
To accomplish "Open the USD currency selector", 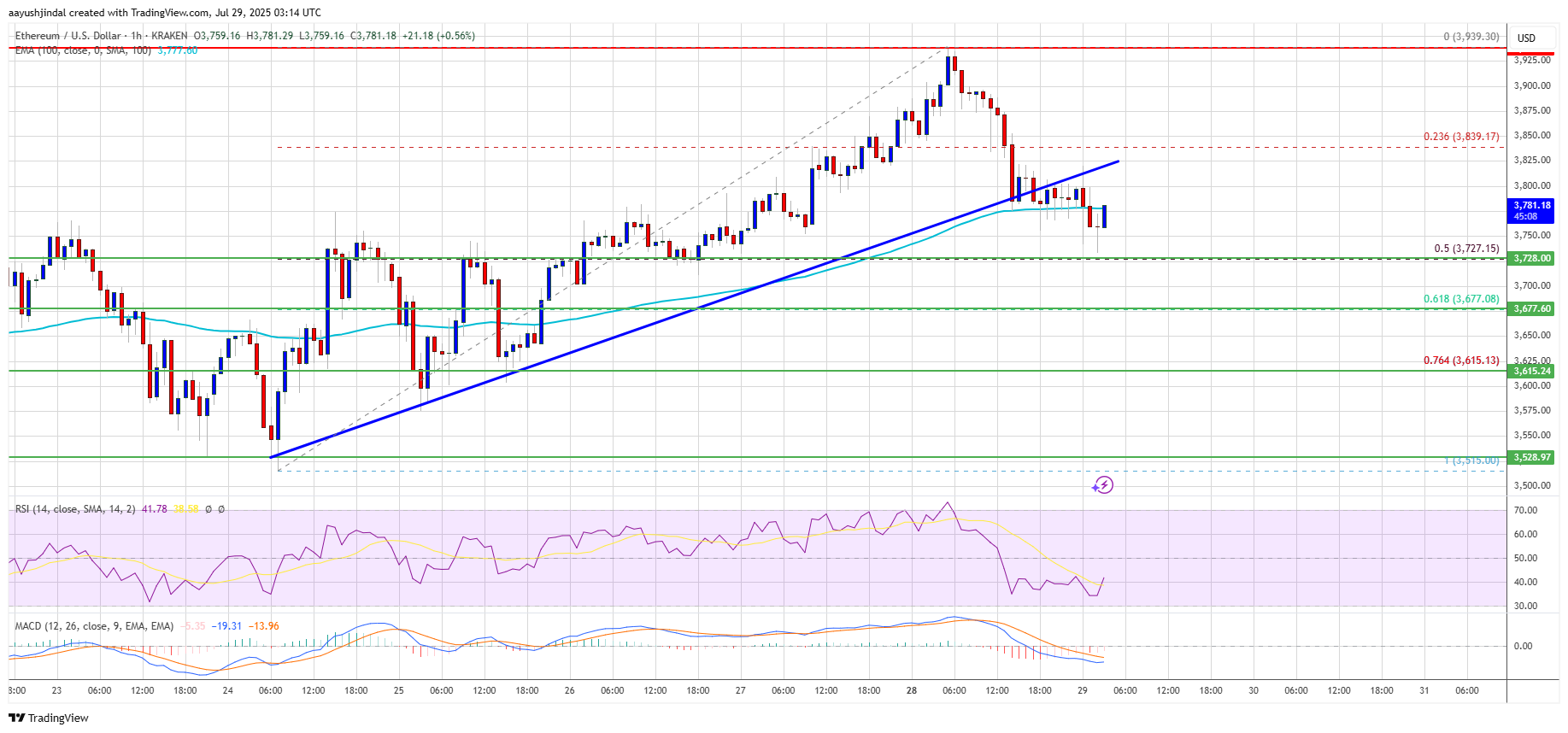I will click(1526, 38).
